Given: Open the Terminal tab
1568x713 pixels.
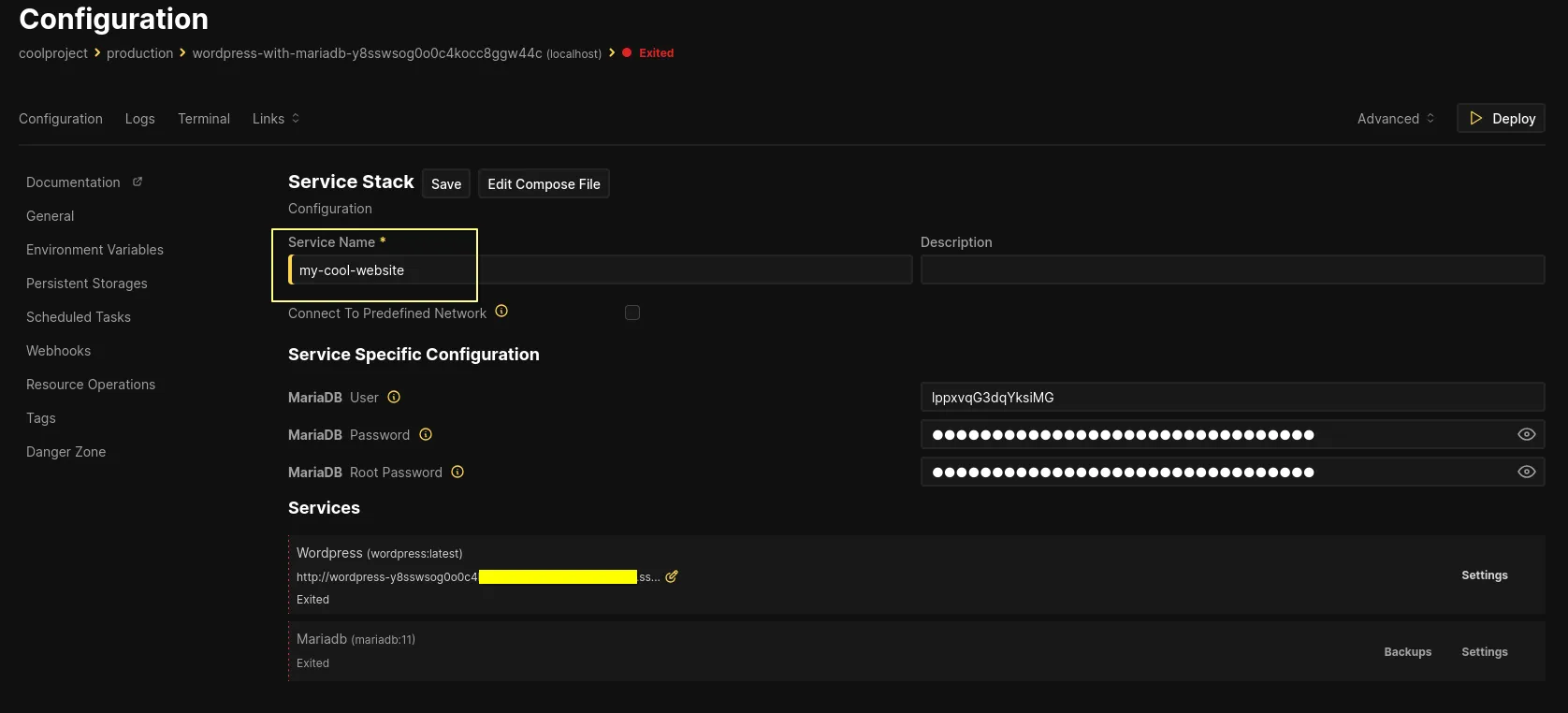Looking at the screenshot, I should click(x=204, y=119).
